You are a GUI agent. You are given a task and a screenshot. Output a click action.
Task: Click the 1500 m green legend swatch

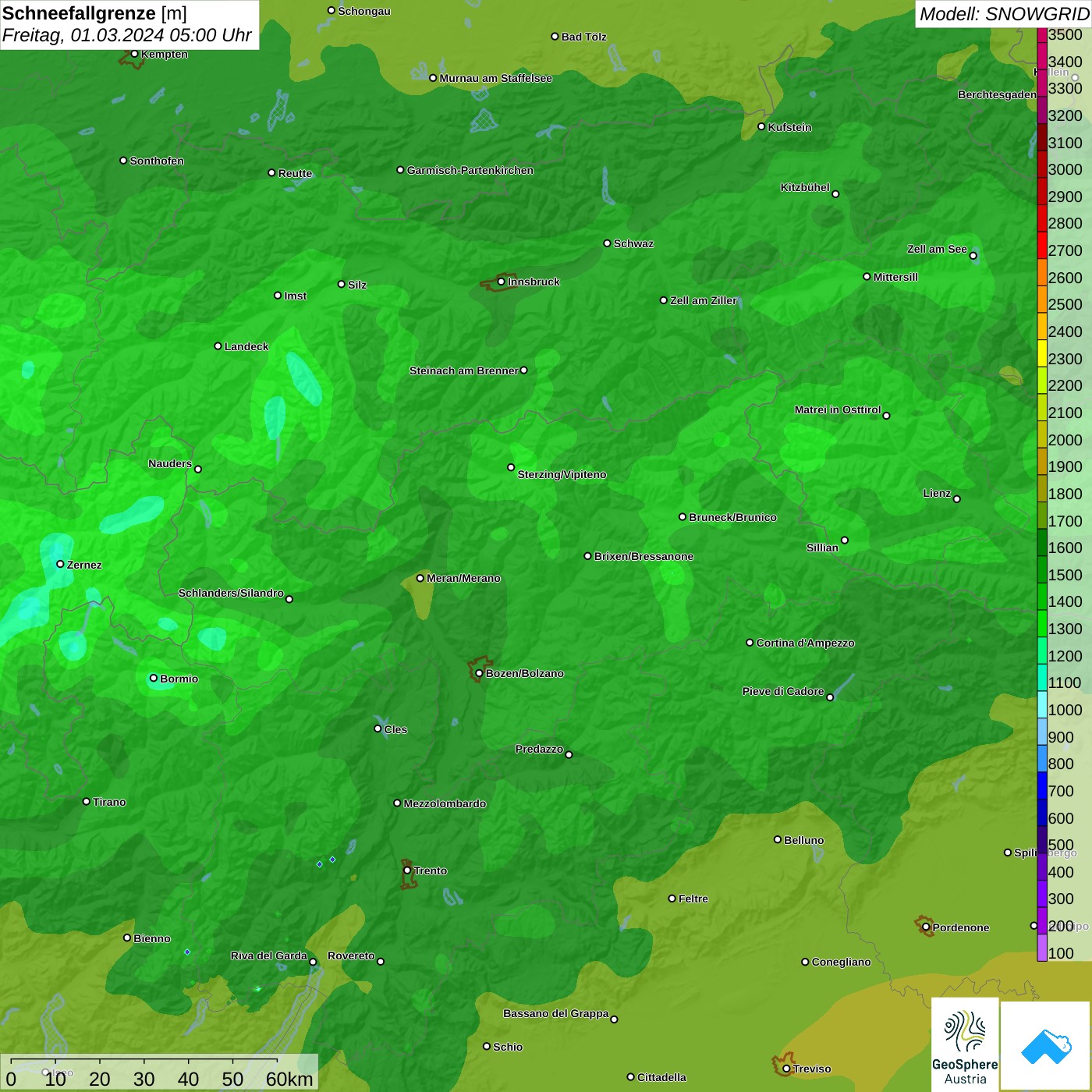(1042, 569)
